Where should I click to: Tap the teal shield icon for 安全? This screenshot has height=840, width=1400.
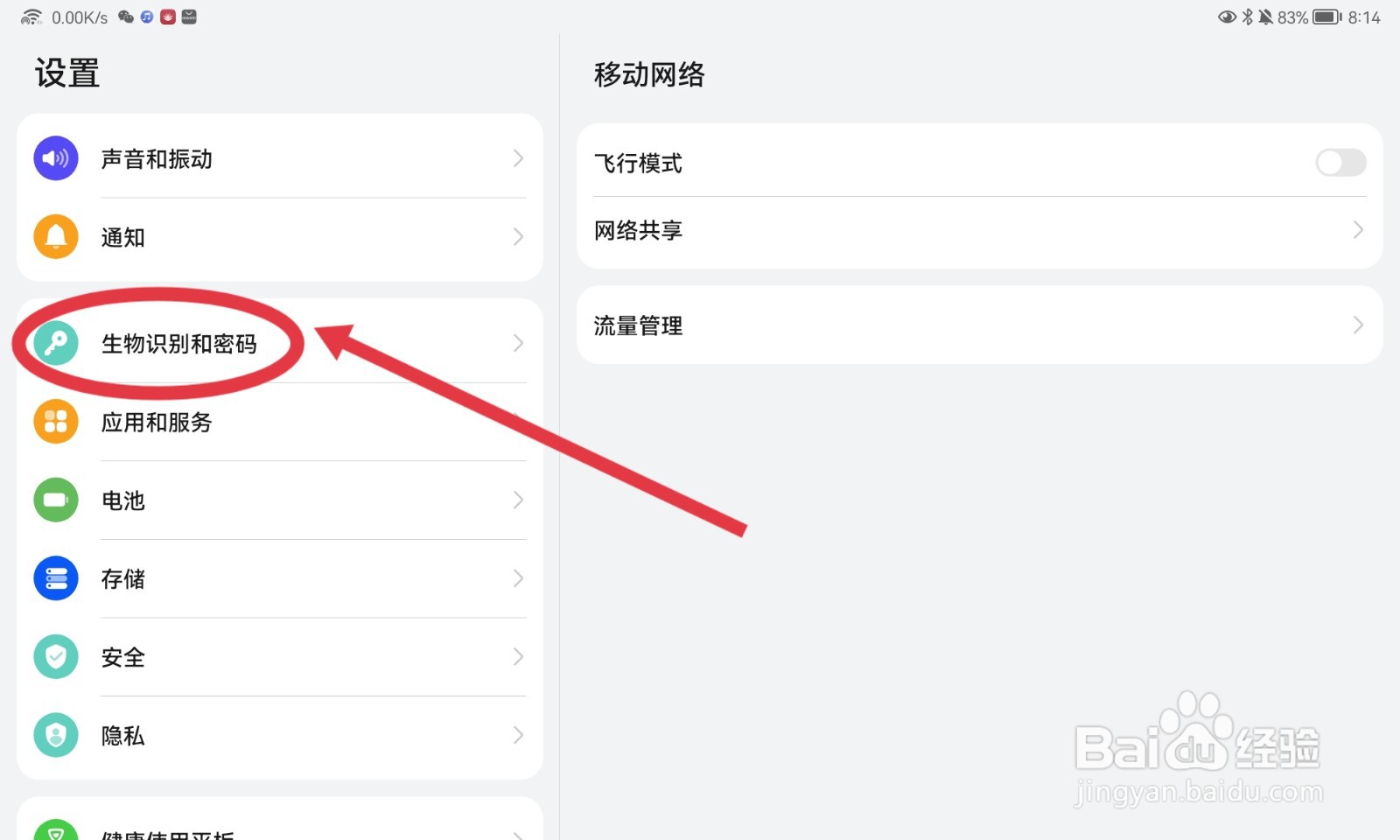(56, 657)
